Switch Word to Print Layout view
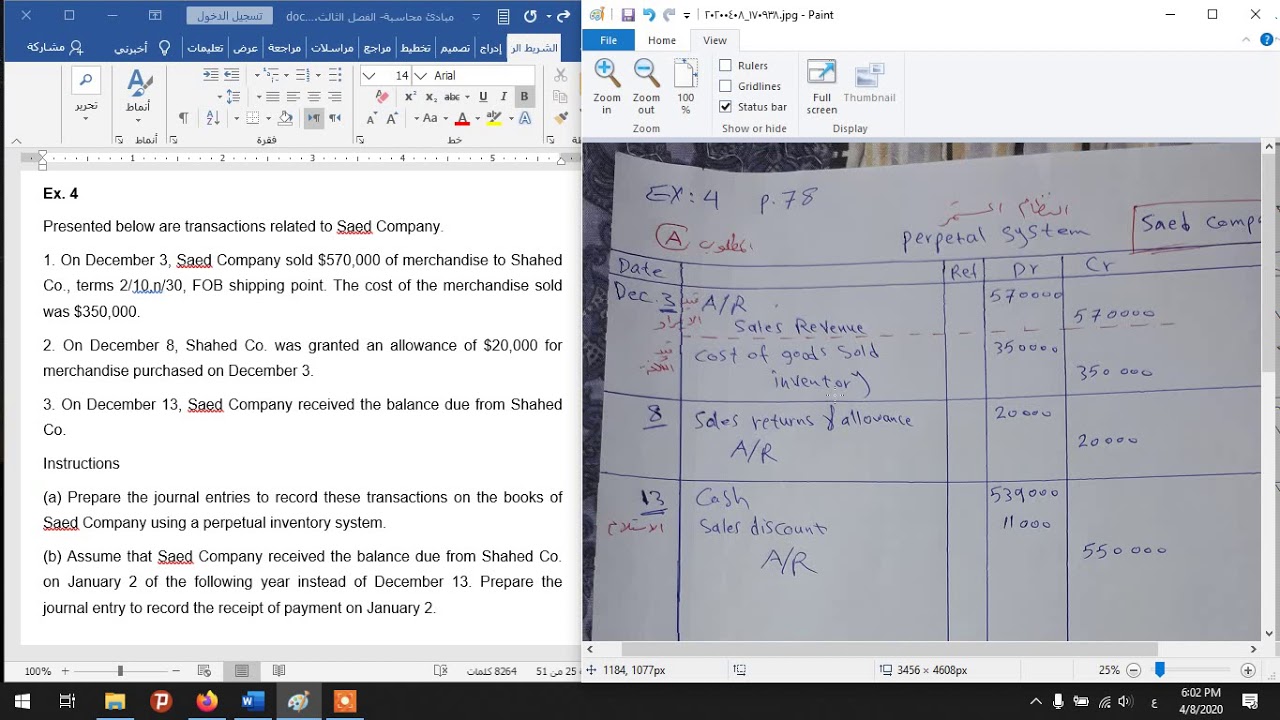Viewport: 1280px width, 720px height. pos(242,671)
